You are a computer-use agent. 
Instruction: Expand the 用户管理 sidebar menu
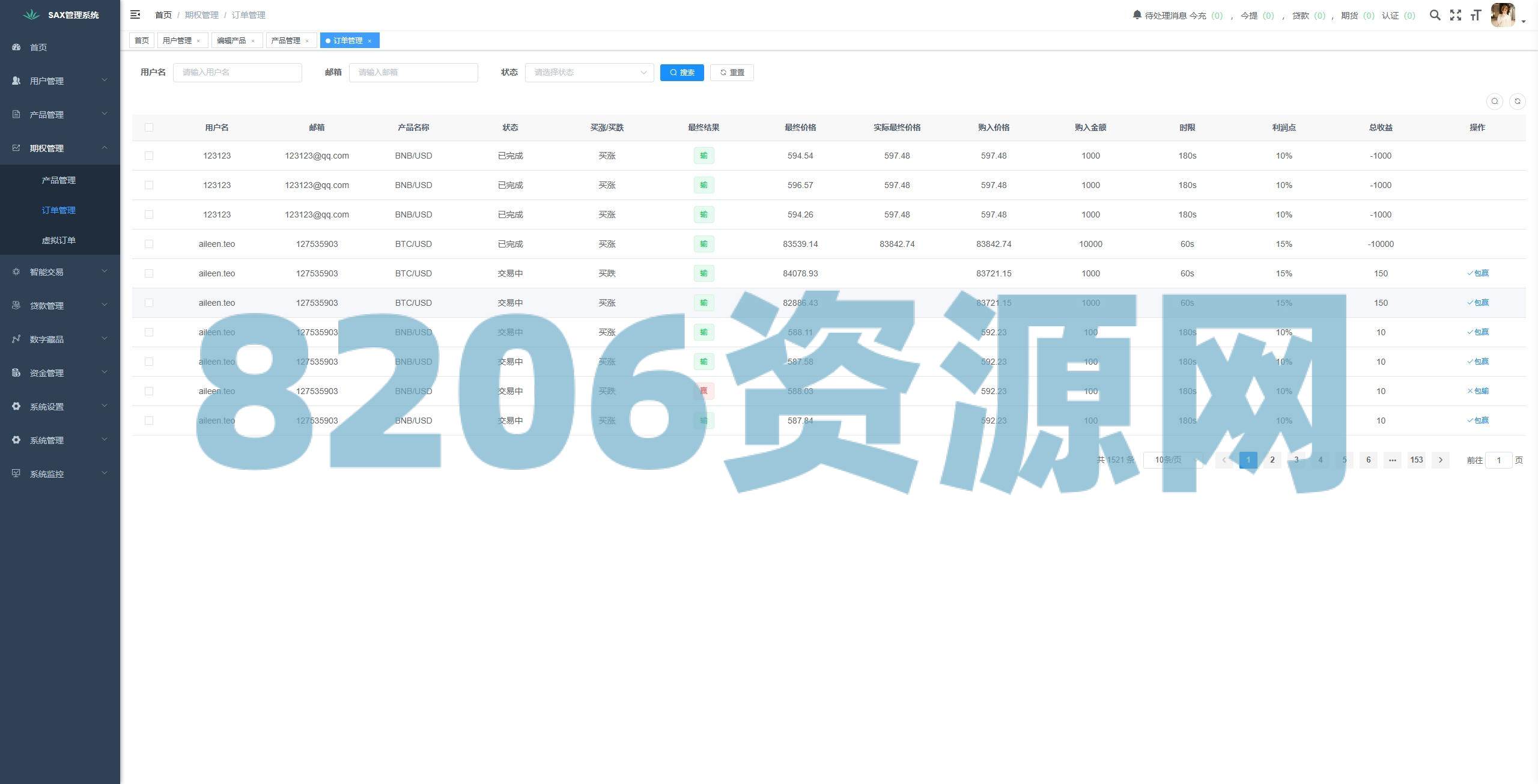tap(60, 81)
